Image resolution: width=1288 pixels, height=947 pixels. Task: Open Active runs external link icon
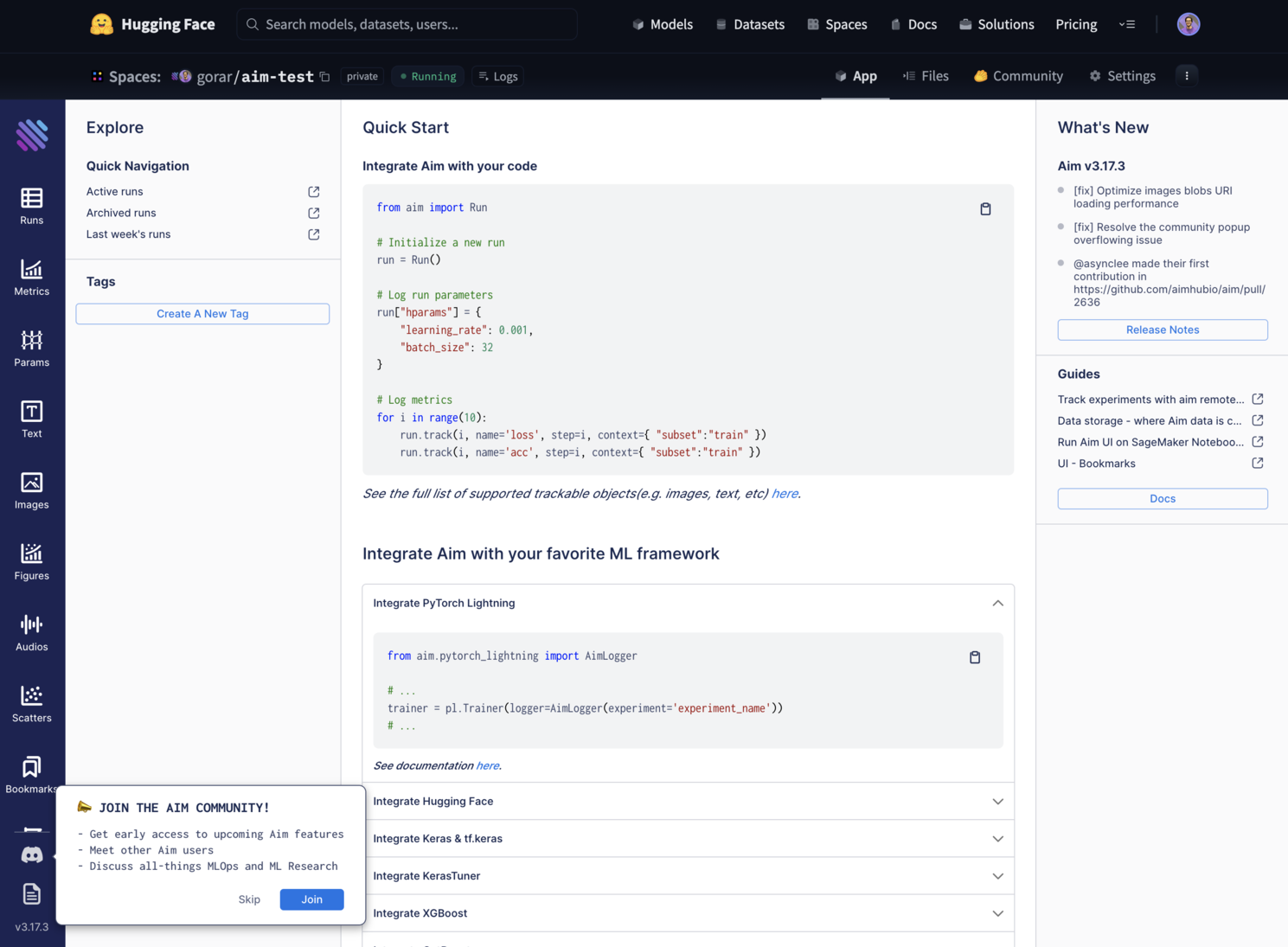click(314, 192)
